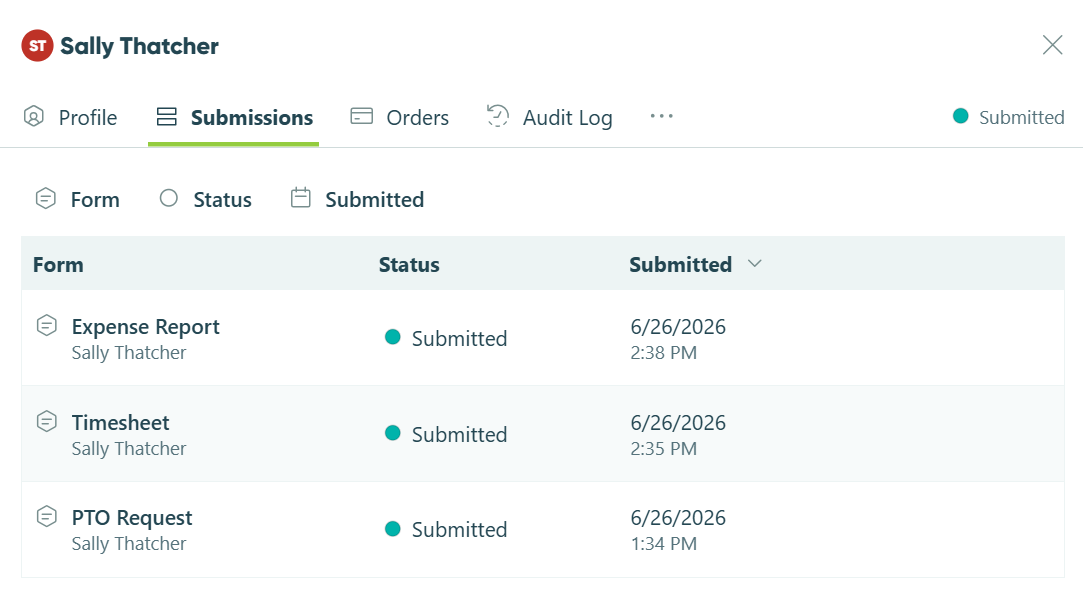
Task: Click the Profile tab person icon
Action: [x=34, y=116]
